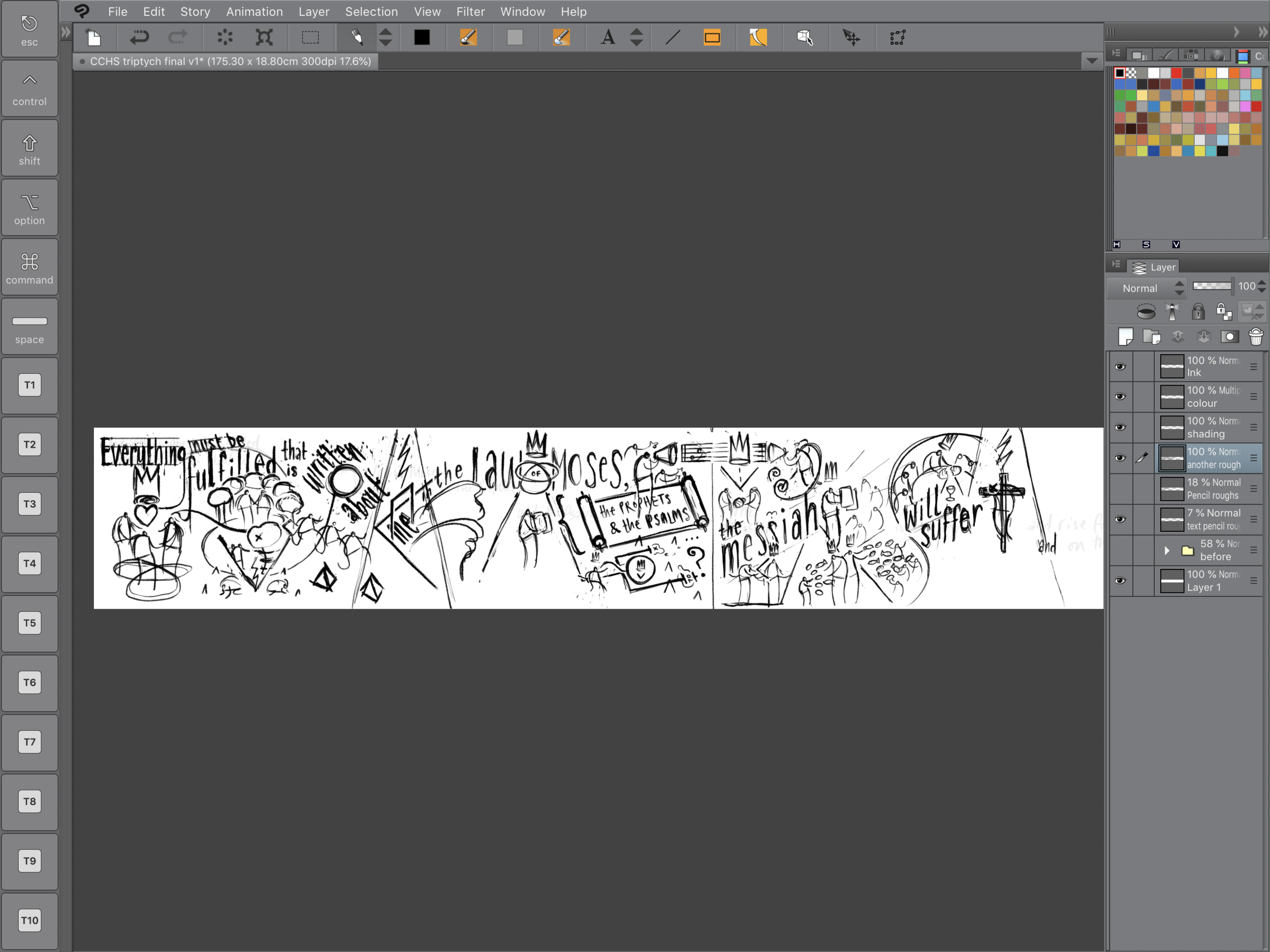This screenshot has width=1270, height=952.
Task: Hide Layer 1
Action: 1120,581
